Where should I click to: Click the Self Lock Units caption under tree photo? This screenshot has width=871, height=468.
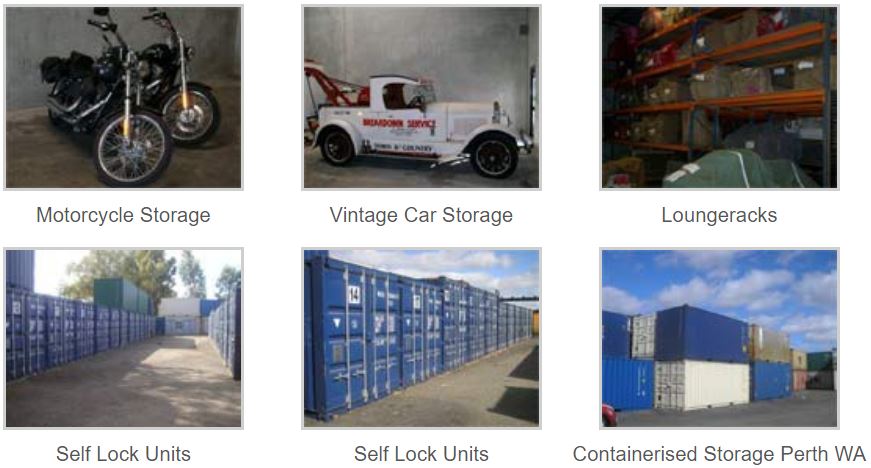click(123, 454)
